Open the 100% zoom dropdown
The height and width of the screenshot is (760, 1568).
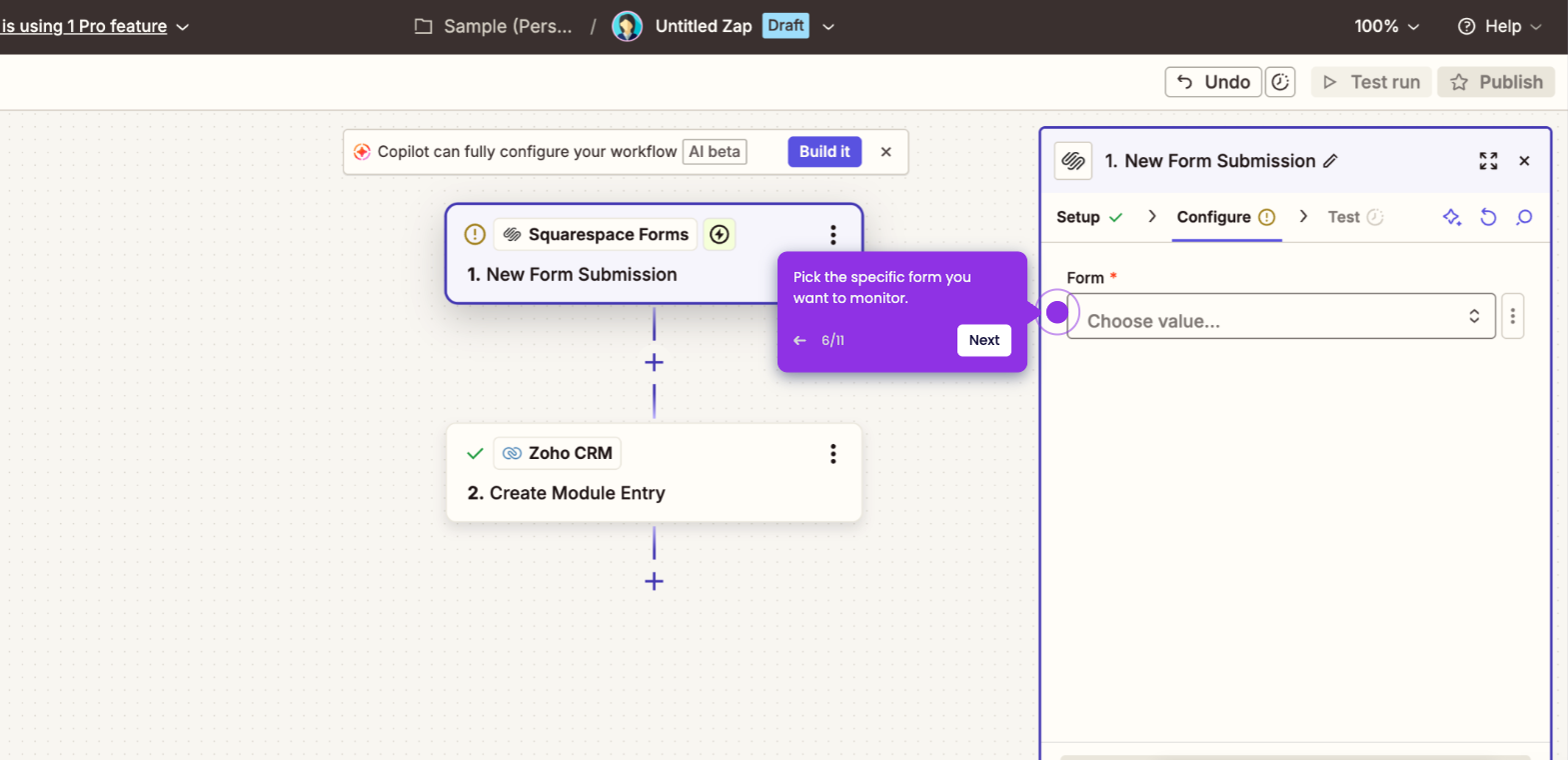pyautogui.click(x=1386, y=26)
